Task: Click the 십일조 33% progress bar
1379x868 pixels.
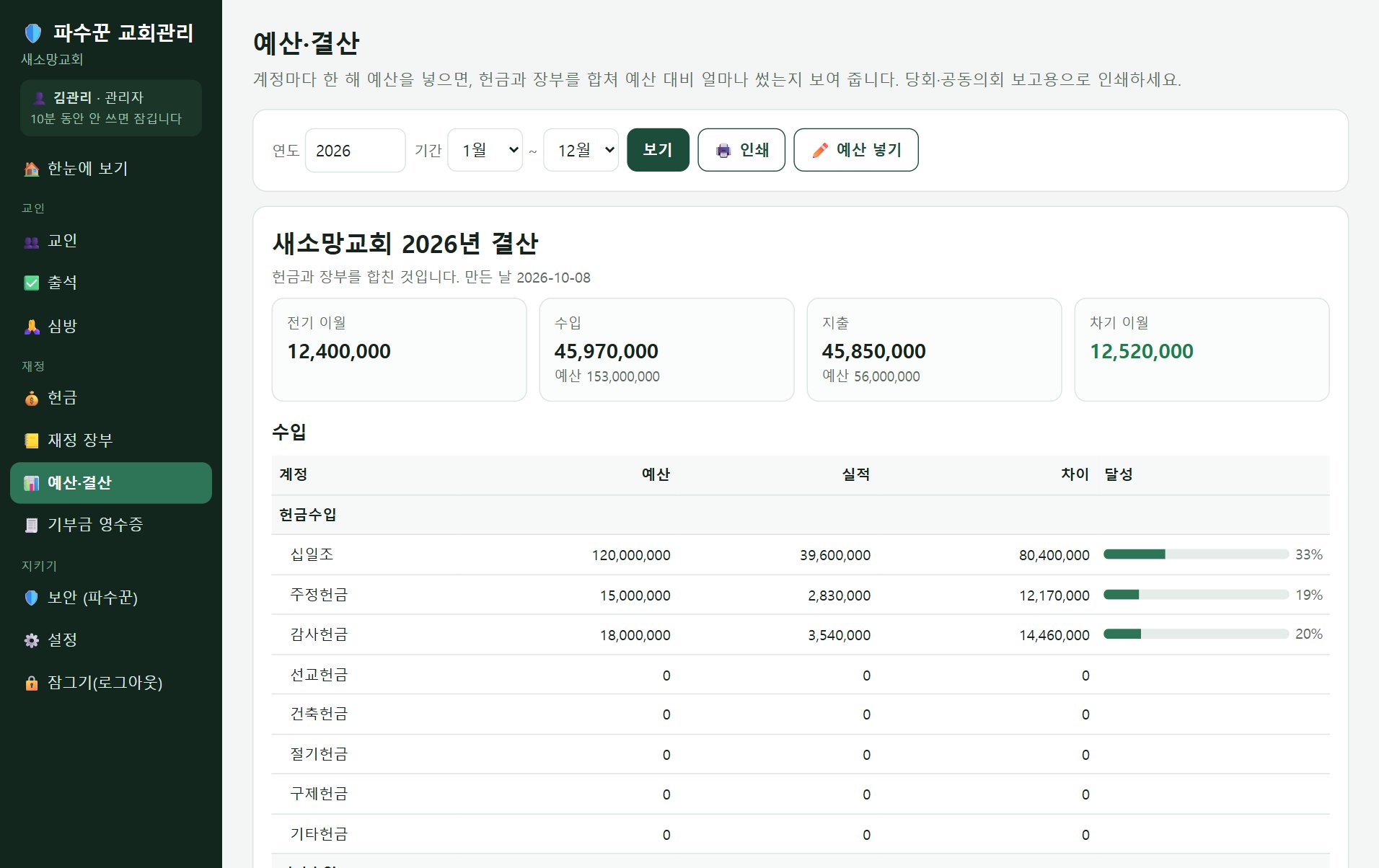Action: tap(1196, 554)
